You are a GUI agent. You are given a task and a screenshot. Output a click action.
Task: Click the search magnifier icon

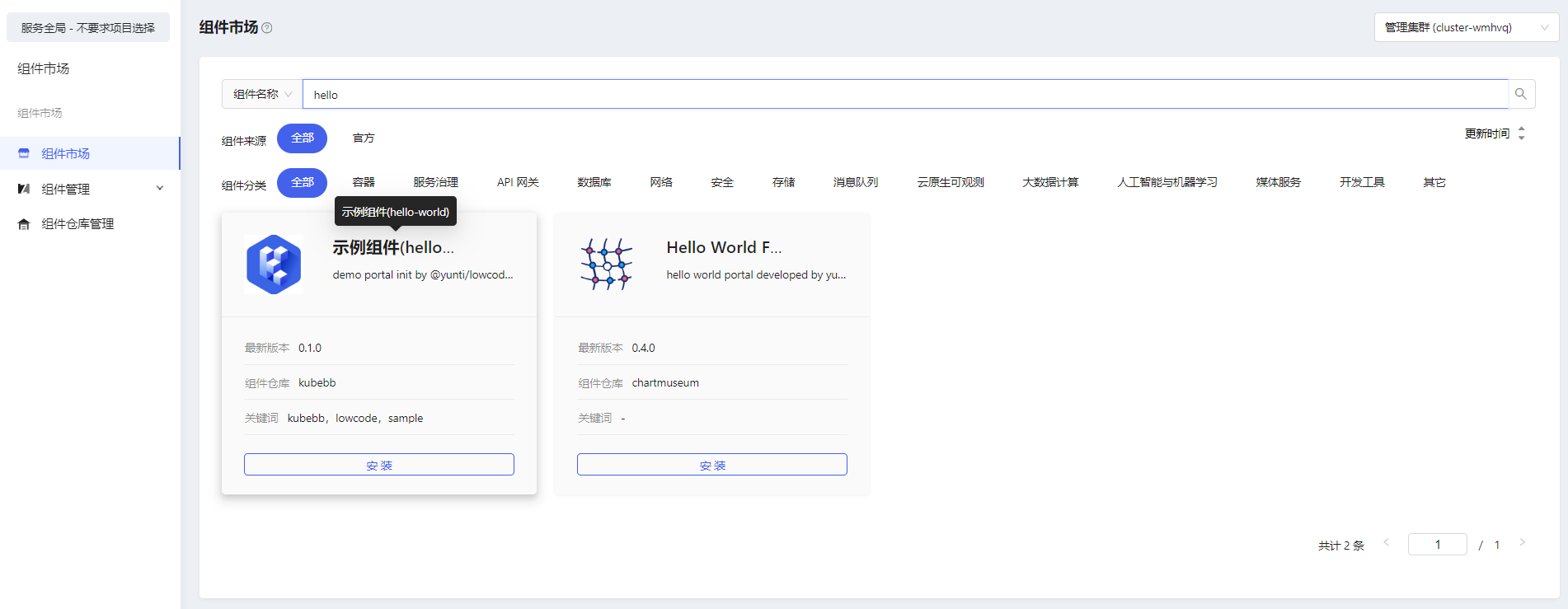click(x=1521, y=94)
